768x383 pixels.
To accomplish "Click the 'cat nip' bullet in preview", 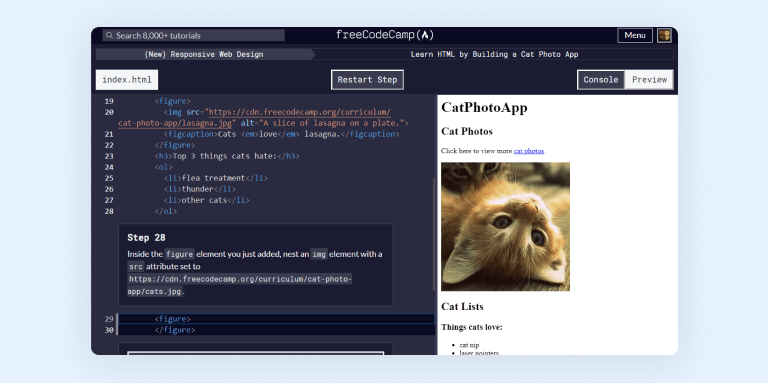I will pyautogui.click(x=469, y=345).
